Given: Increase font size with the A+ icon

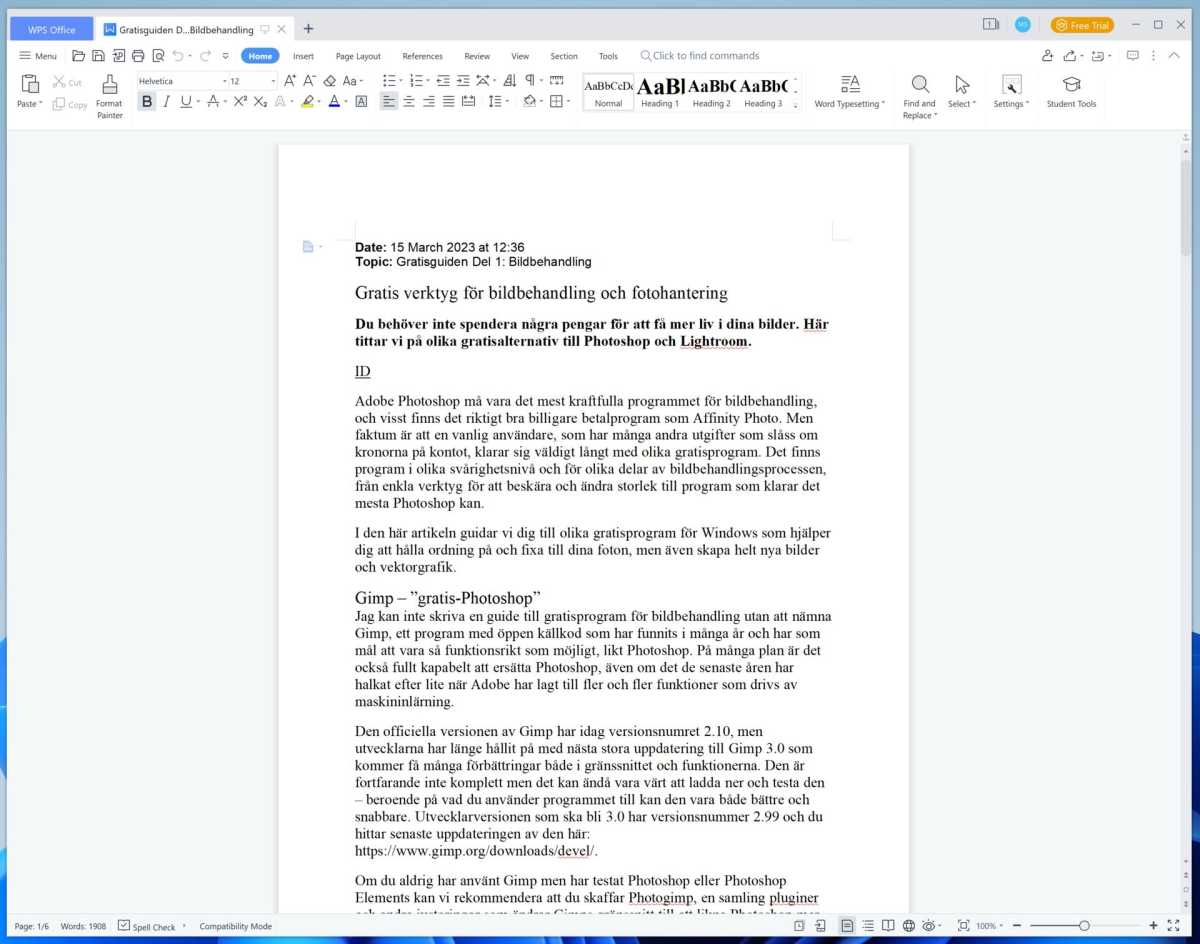Looking at the screenshot, I should (x=290, y=81).
